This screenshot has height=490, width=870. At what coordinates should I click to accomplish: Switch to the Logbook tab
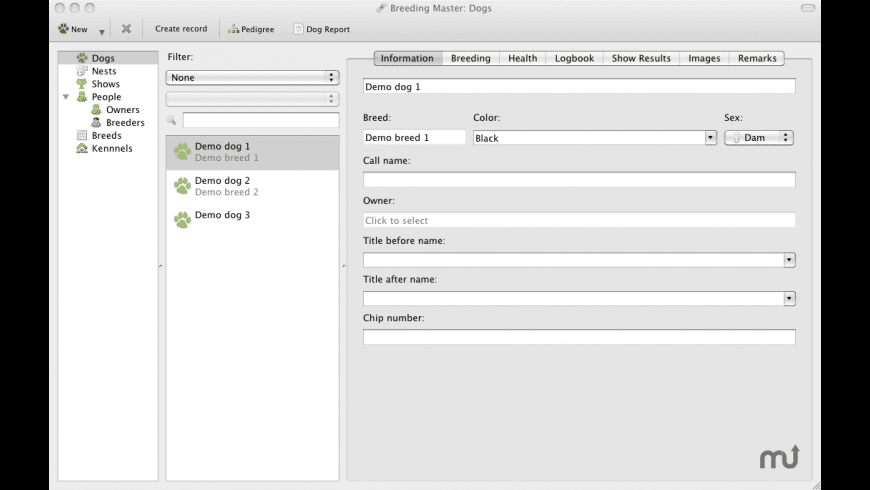574,58
